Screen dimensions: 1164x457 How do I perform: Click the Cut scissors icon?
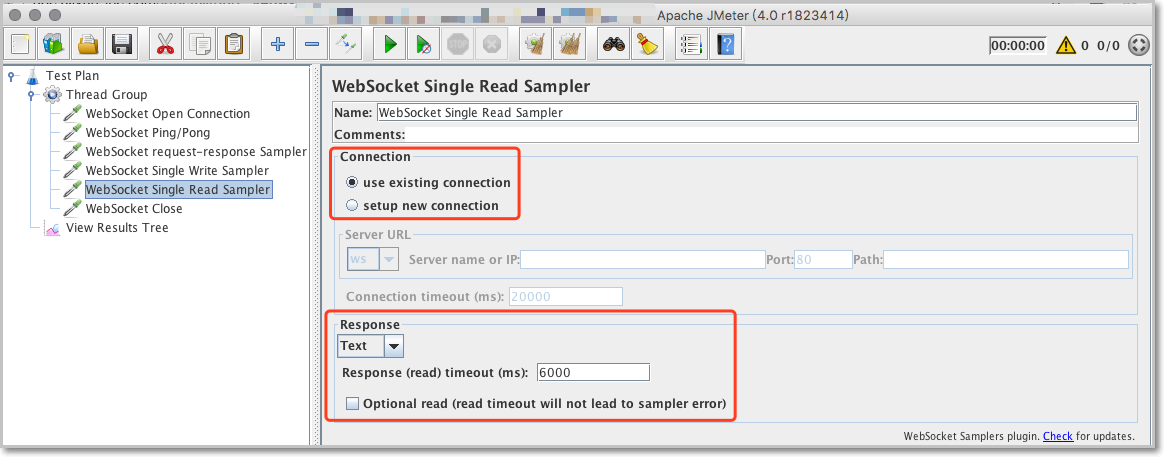point(165,45)
